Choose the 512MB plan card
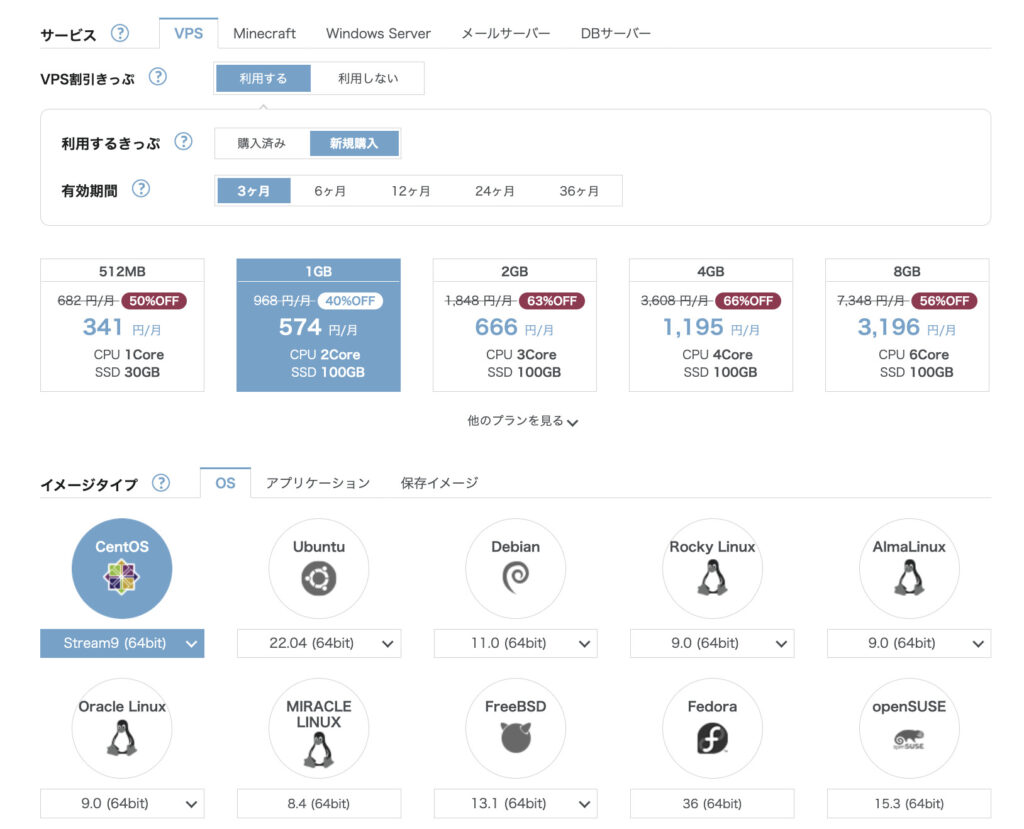Screen dimensions: 1024x829 (x=122, y=325)
